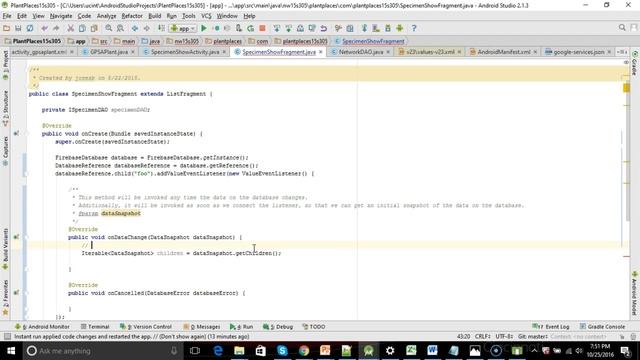Open the Event Log panel
Viewport: 640px width, 360px height.
[551, 327]
